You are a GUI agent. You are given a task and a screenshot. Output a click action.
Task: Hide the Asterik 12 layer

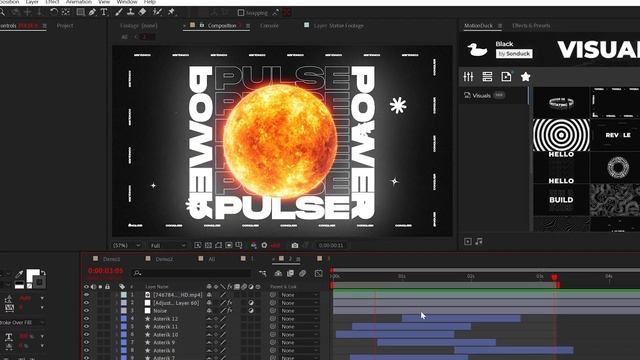(86, 319)
